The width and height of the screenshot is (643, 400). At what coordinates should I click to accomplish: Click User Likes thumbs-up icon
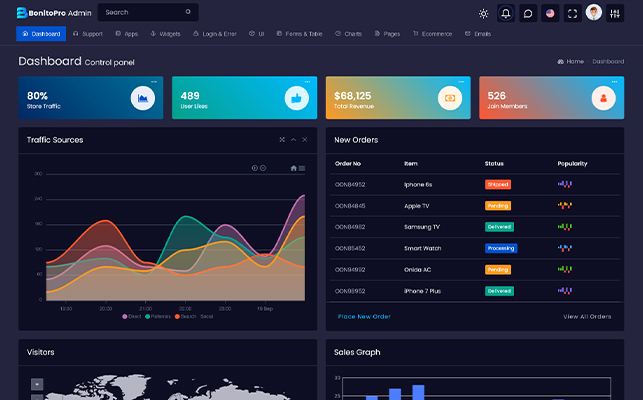coord(296,98)
